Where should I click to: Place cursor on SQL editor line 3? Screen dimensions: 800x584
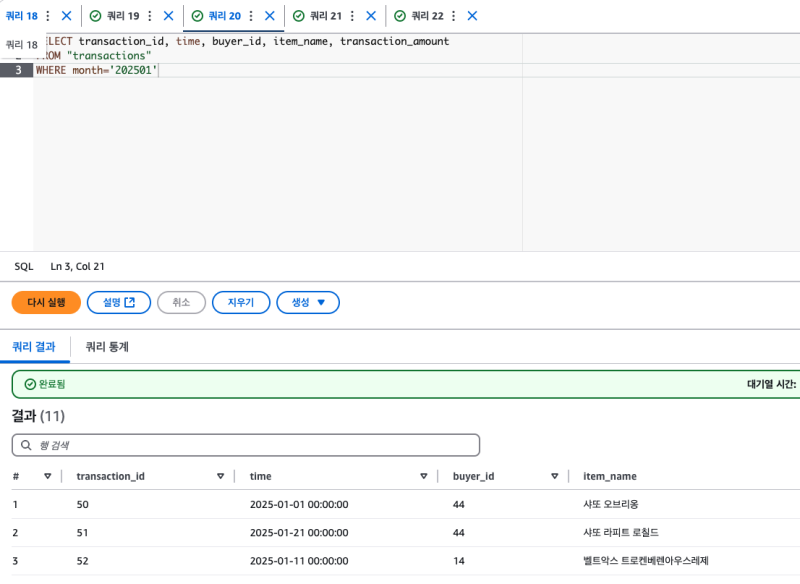point(300,70)
